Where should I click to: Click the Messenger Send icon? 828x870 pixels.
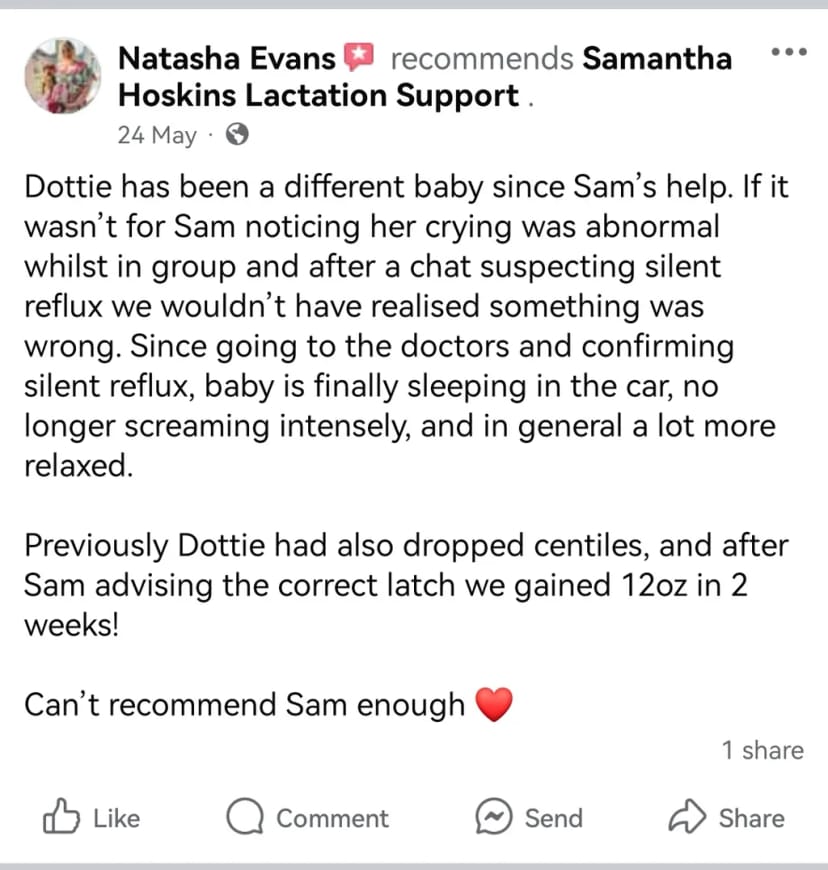click(x=493, y=817)
